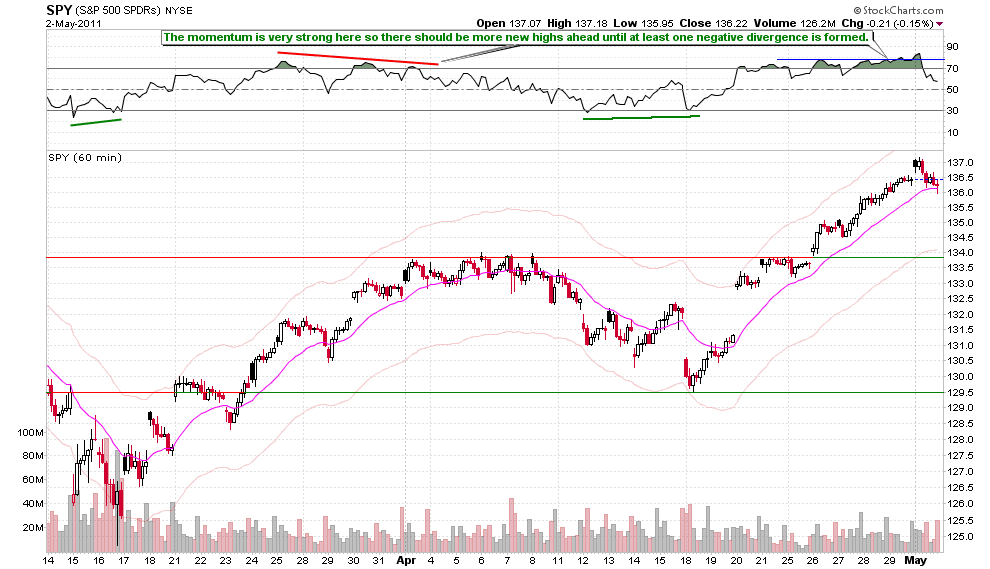
Task: Click the Close 136.22 value
Action: point(713,23)
